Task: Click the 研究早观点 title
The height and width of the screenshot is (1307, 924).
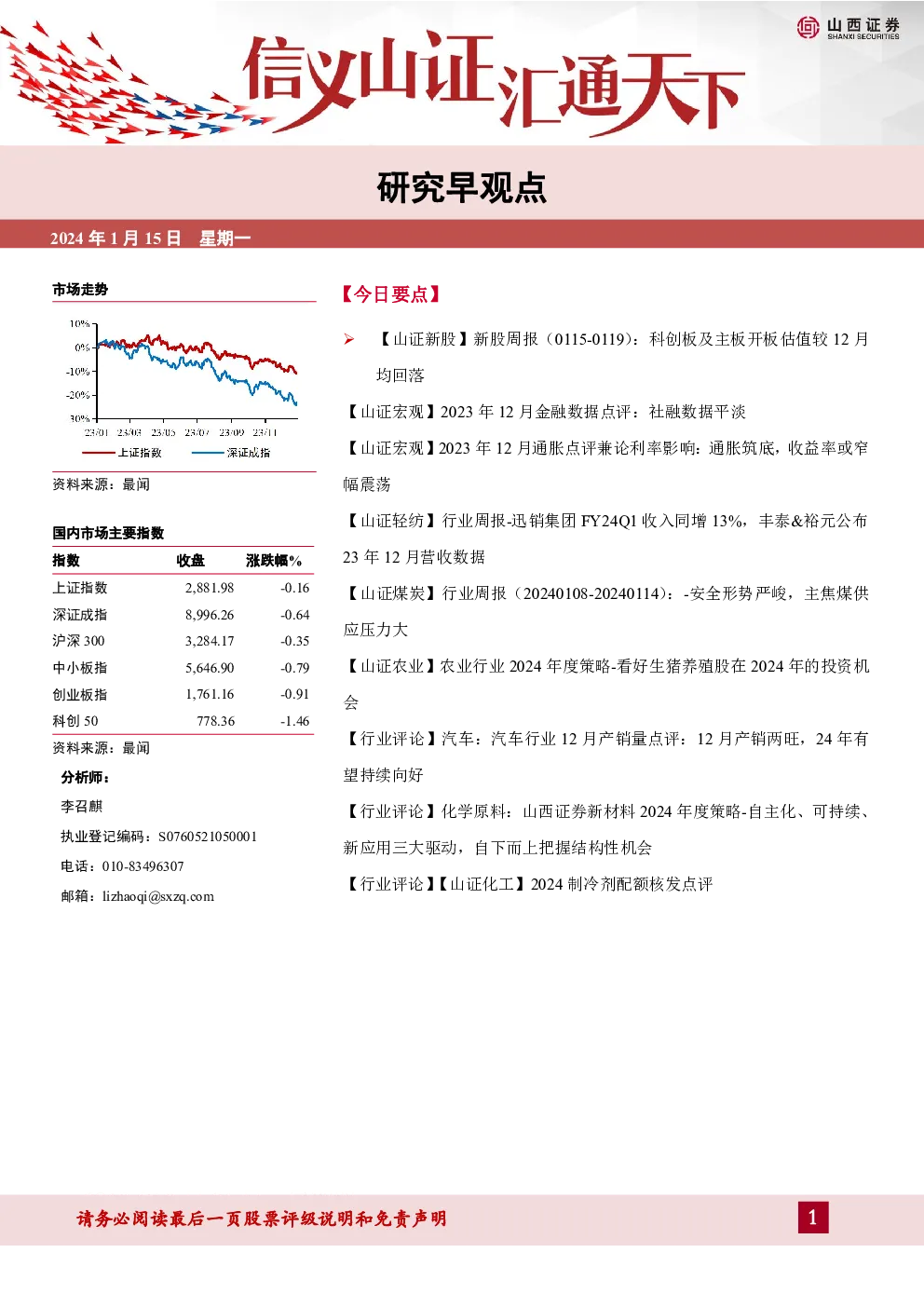Action: pyautogui.click(x=462, y=187)
